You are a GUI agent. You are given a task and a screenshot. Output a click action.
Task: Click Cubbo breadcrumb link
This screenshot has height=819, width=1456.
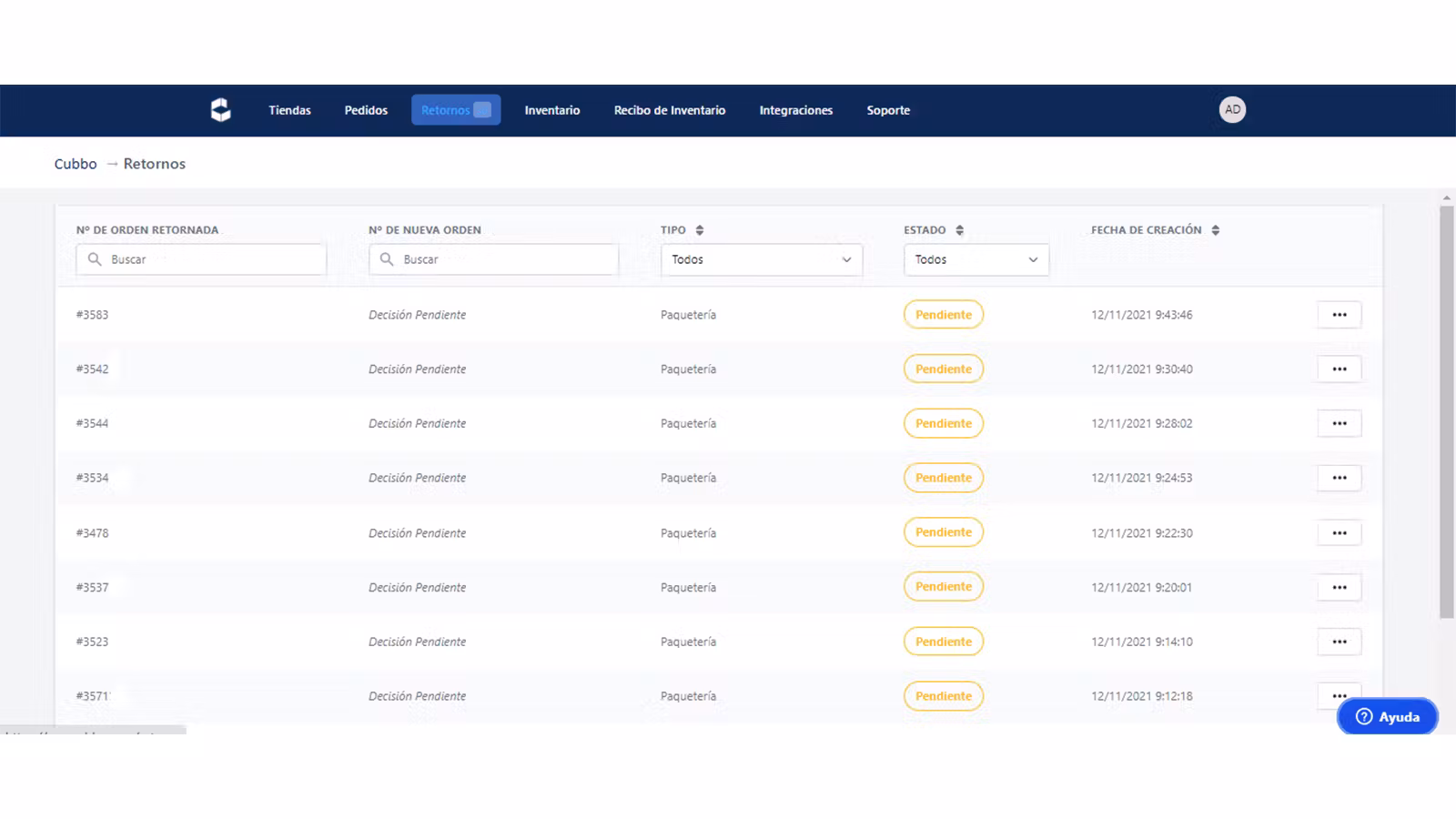pyautogui.click(x=76, y=164)
